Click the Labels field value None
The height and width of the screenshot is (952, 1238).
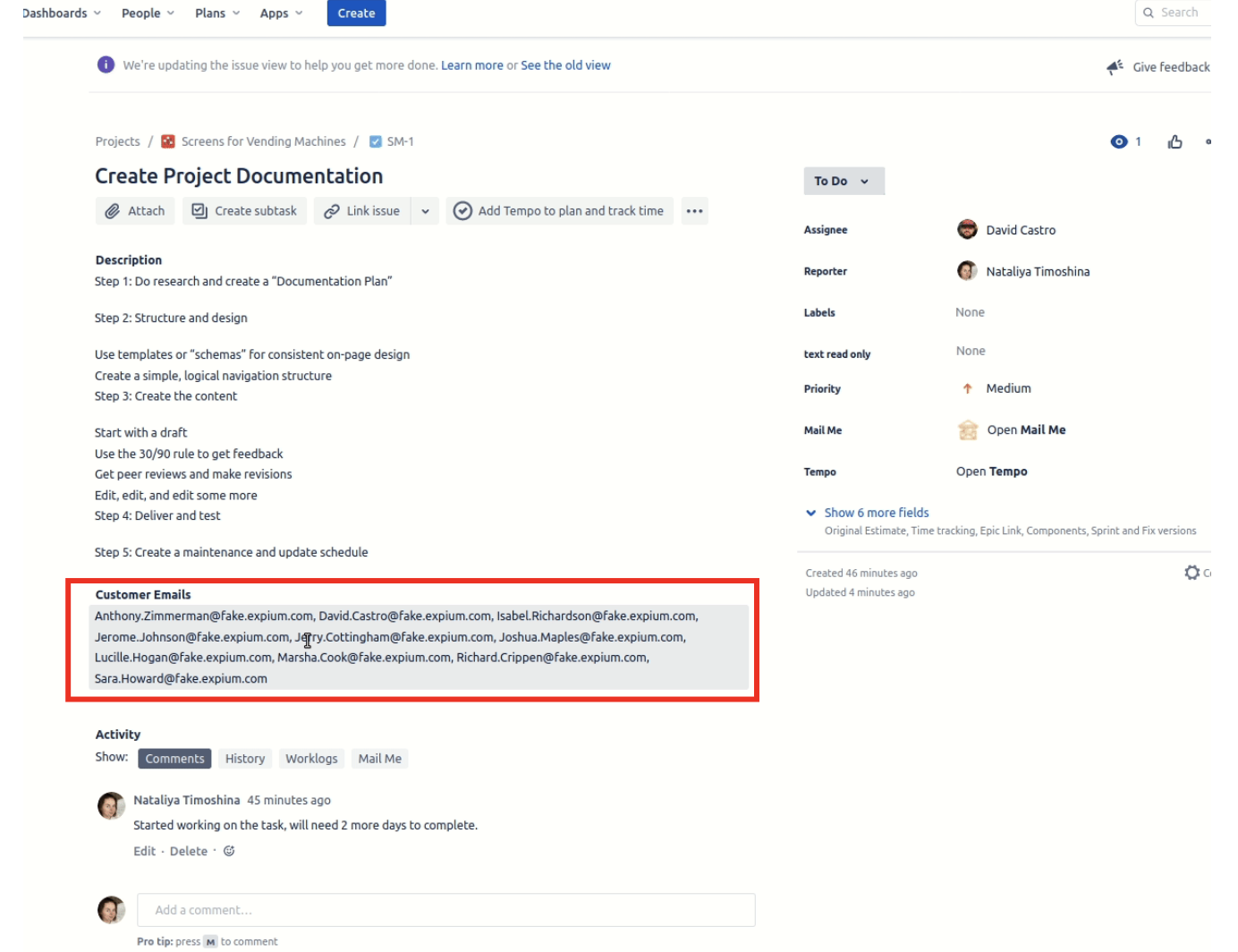[x=970, y=312]
